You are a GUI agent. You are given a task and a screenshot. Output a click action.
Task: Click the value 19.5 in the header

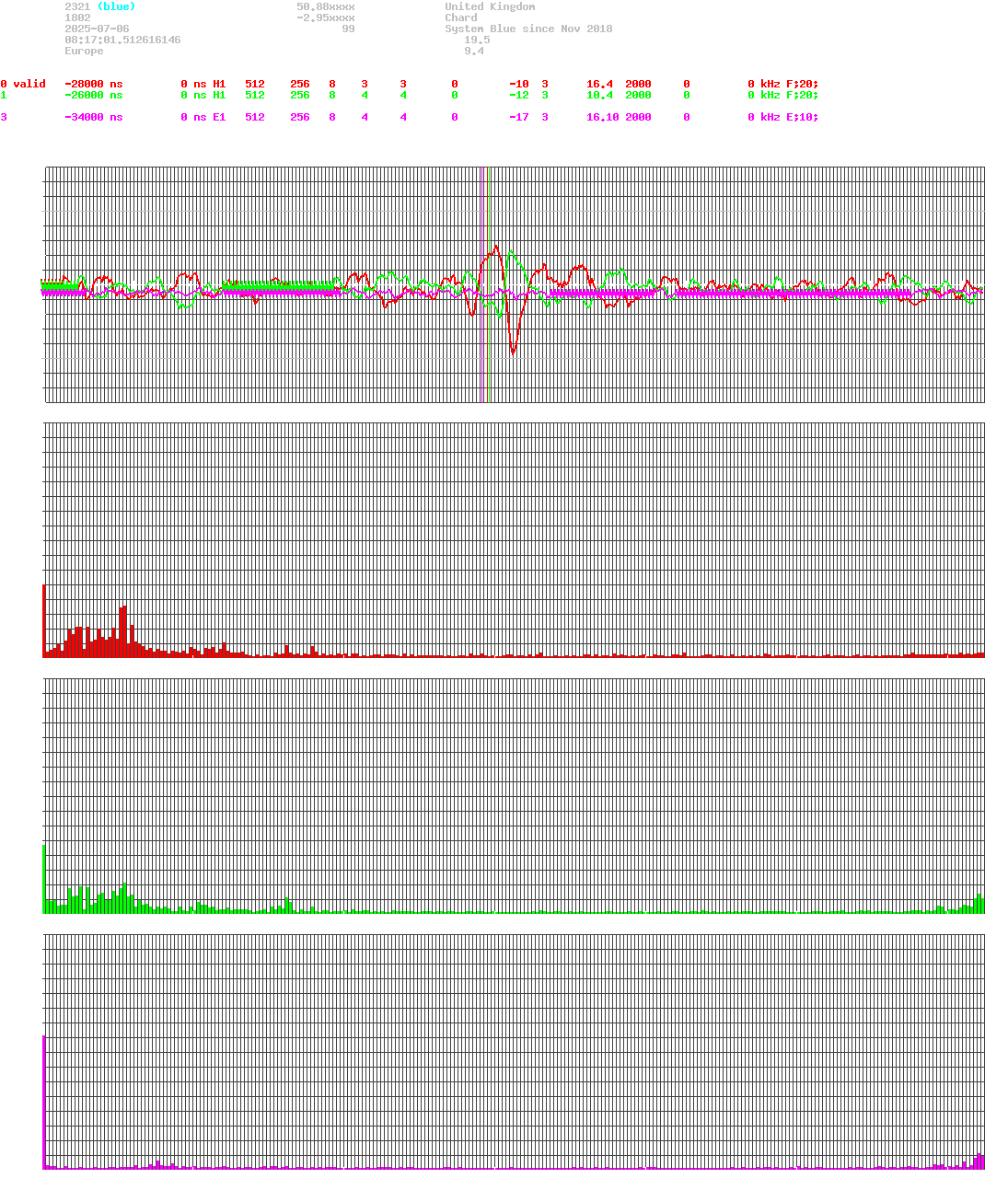[477, 40]
